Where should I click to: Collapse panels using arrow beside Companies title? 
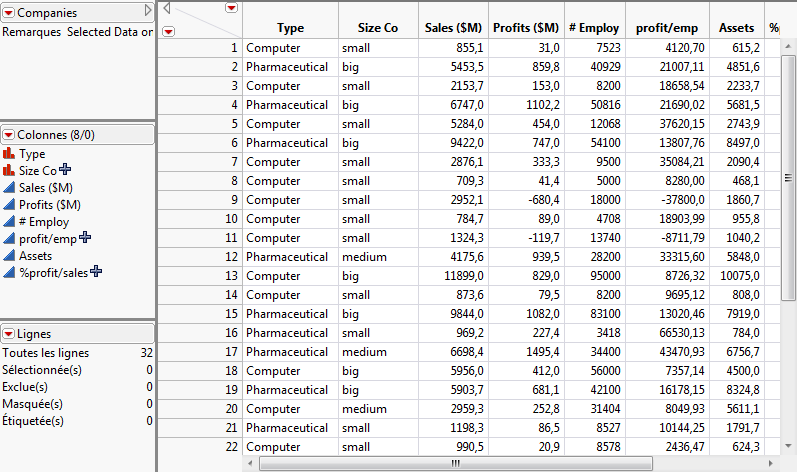click(148, 11)
